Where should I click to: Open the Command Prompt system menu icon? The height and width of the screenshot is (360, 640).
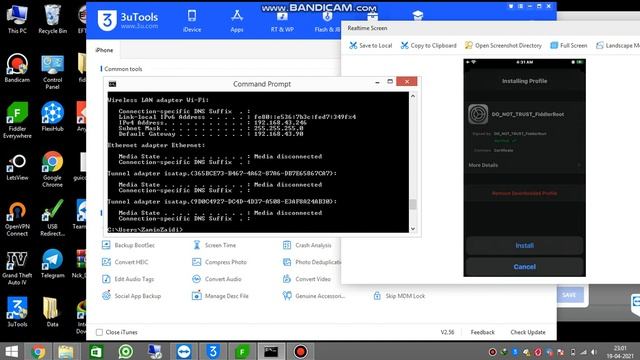[x=112, y=84]
